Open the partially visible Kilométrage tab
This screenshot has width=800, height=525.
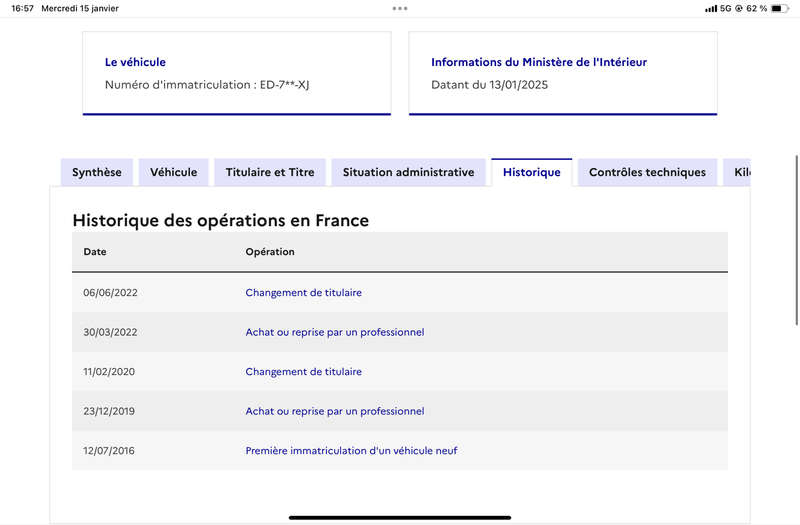737,172
